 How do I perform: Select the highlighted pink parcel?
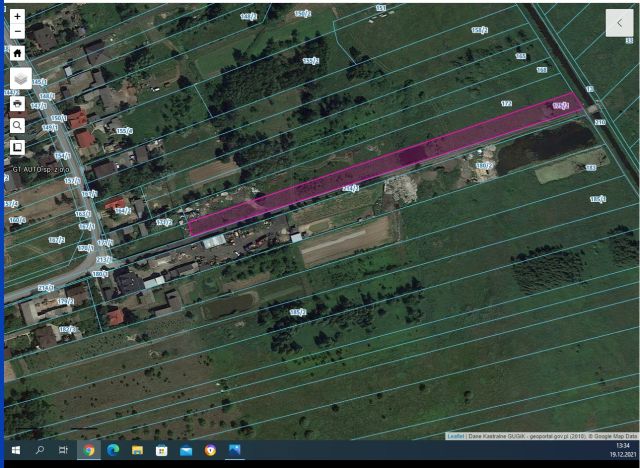pyautogui.click(x=384, y=165)
